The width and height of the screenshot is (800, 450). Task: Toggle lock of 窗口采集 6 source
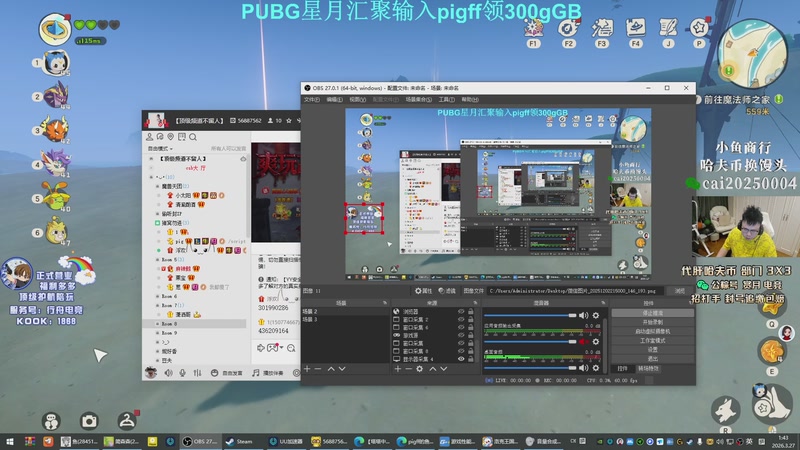471,327
